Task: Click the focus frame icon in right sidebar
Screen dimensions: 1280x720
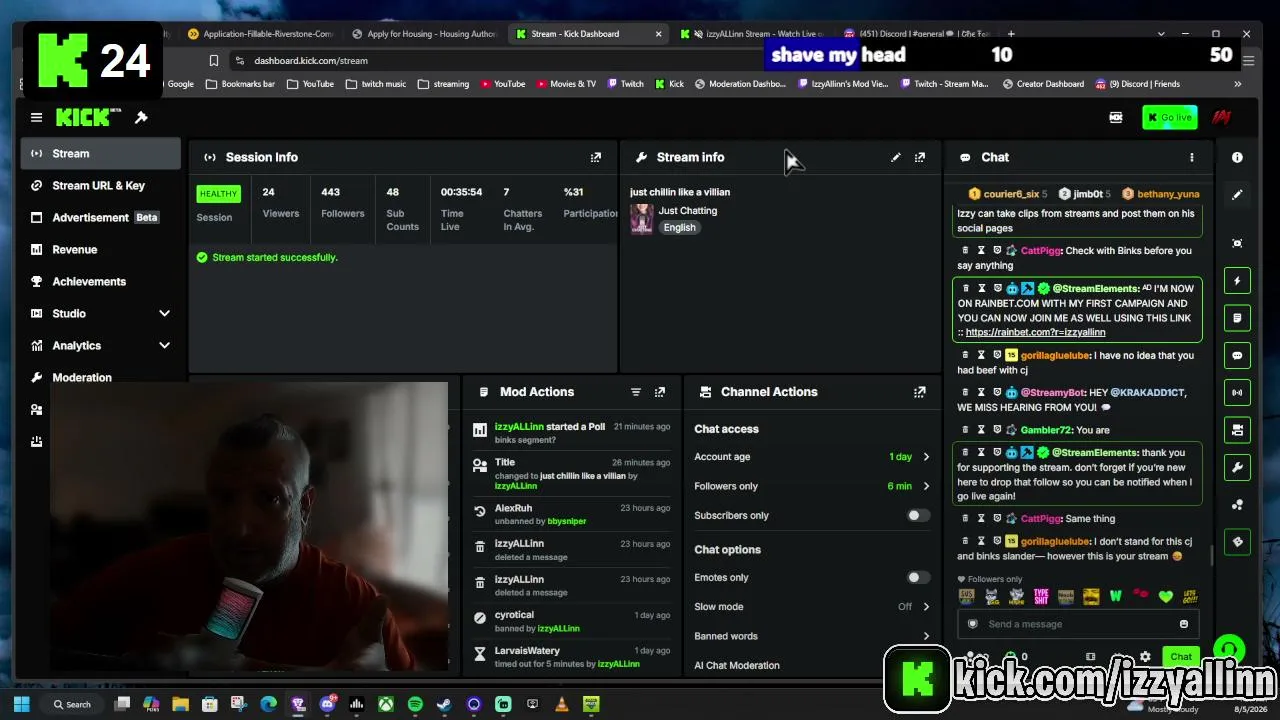Action: [1237, 243]
